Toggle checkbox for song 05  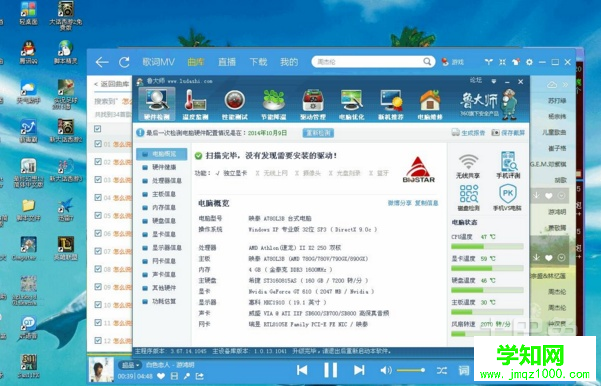(98, 215)
